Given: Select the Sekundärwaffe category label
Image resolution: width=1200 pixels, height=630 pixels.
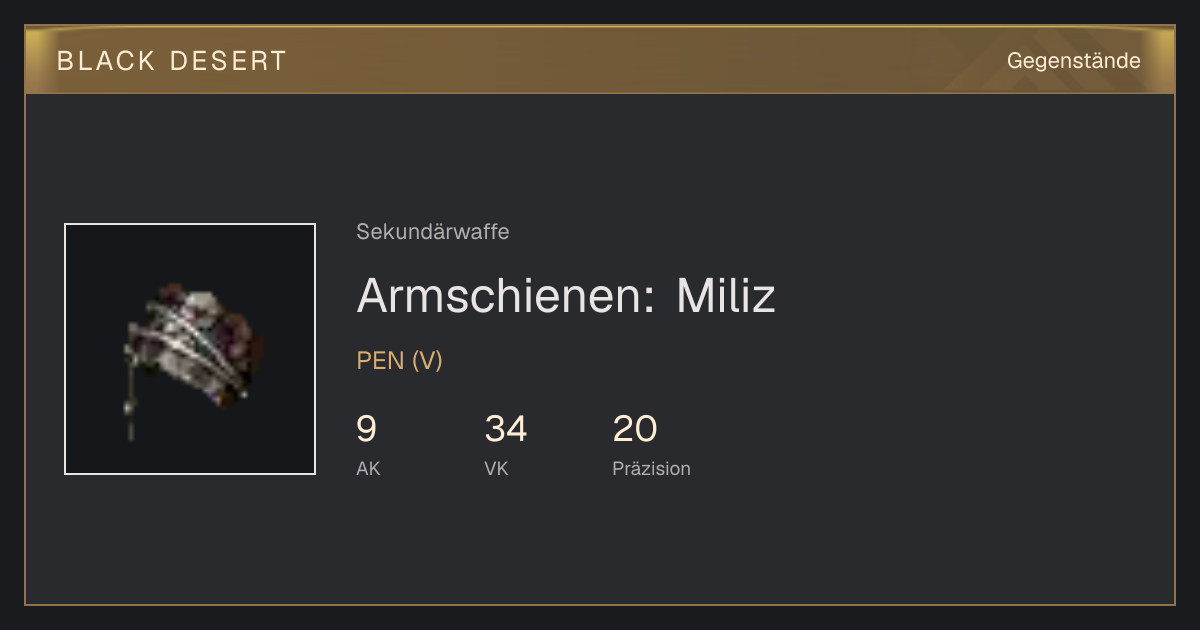Looking at the screenshot, I should point(433,232).
